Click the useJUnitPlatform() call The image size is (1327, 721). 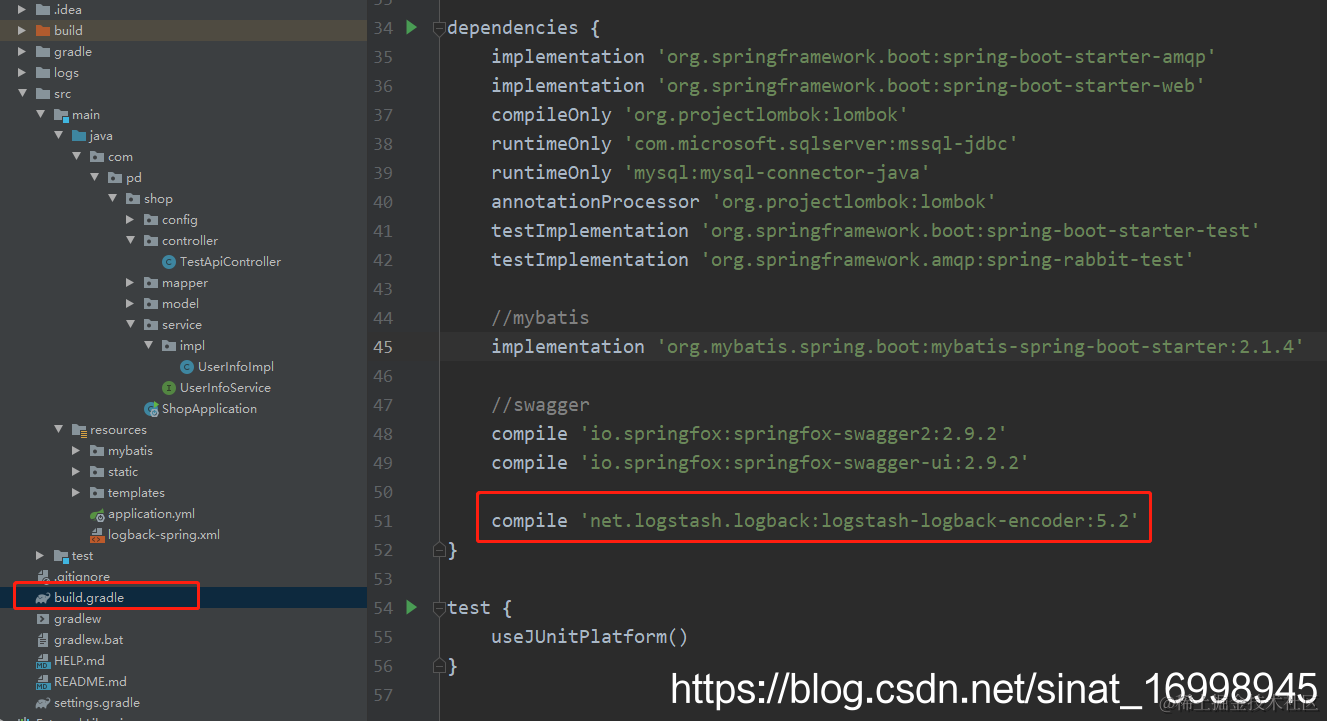point(590,636)
